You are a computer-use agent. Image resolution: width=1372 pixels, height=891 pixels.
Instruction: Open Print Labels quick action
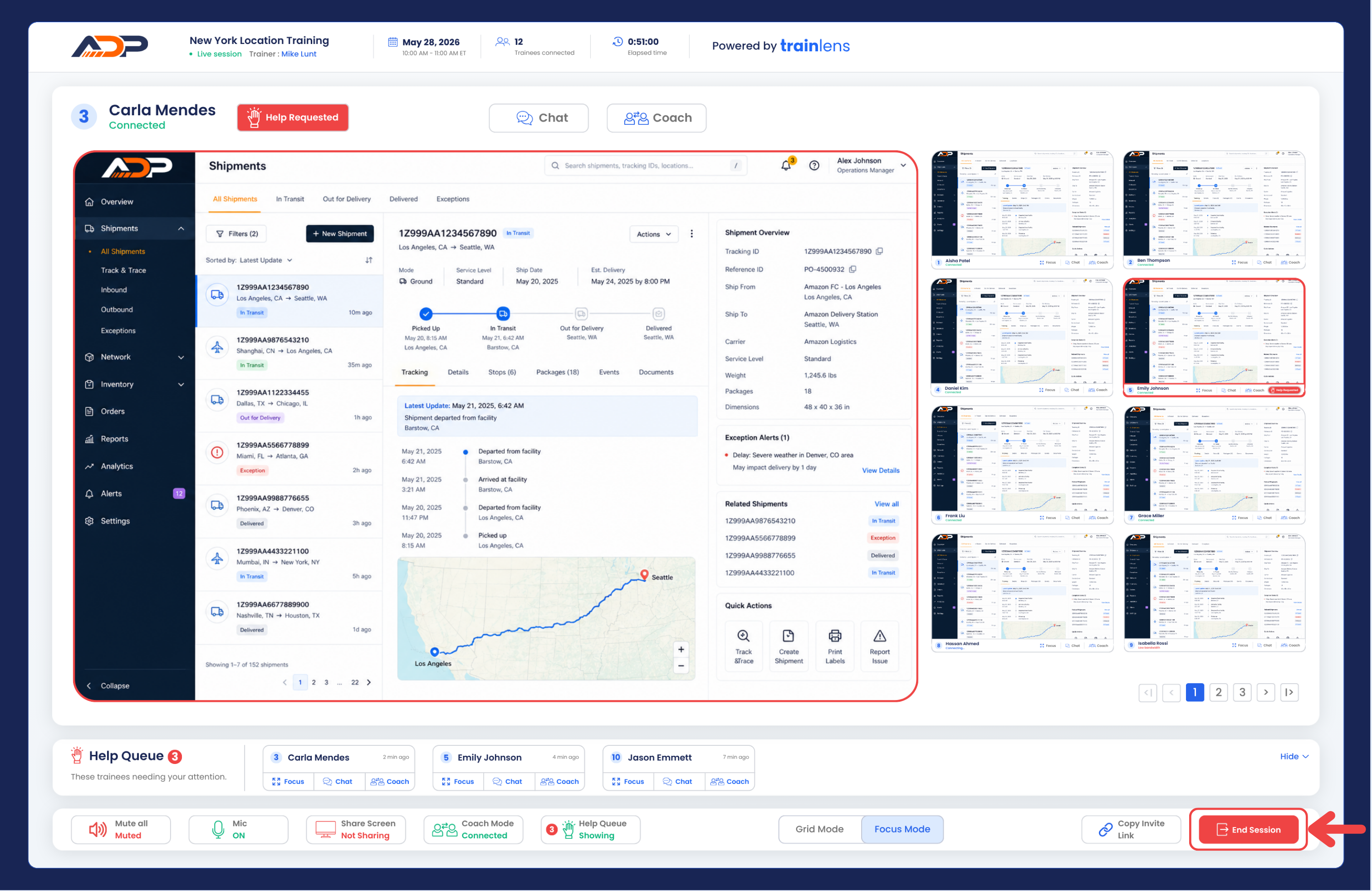coord(835,646)
